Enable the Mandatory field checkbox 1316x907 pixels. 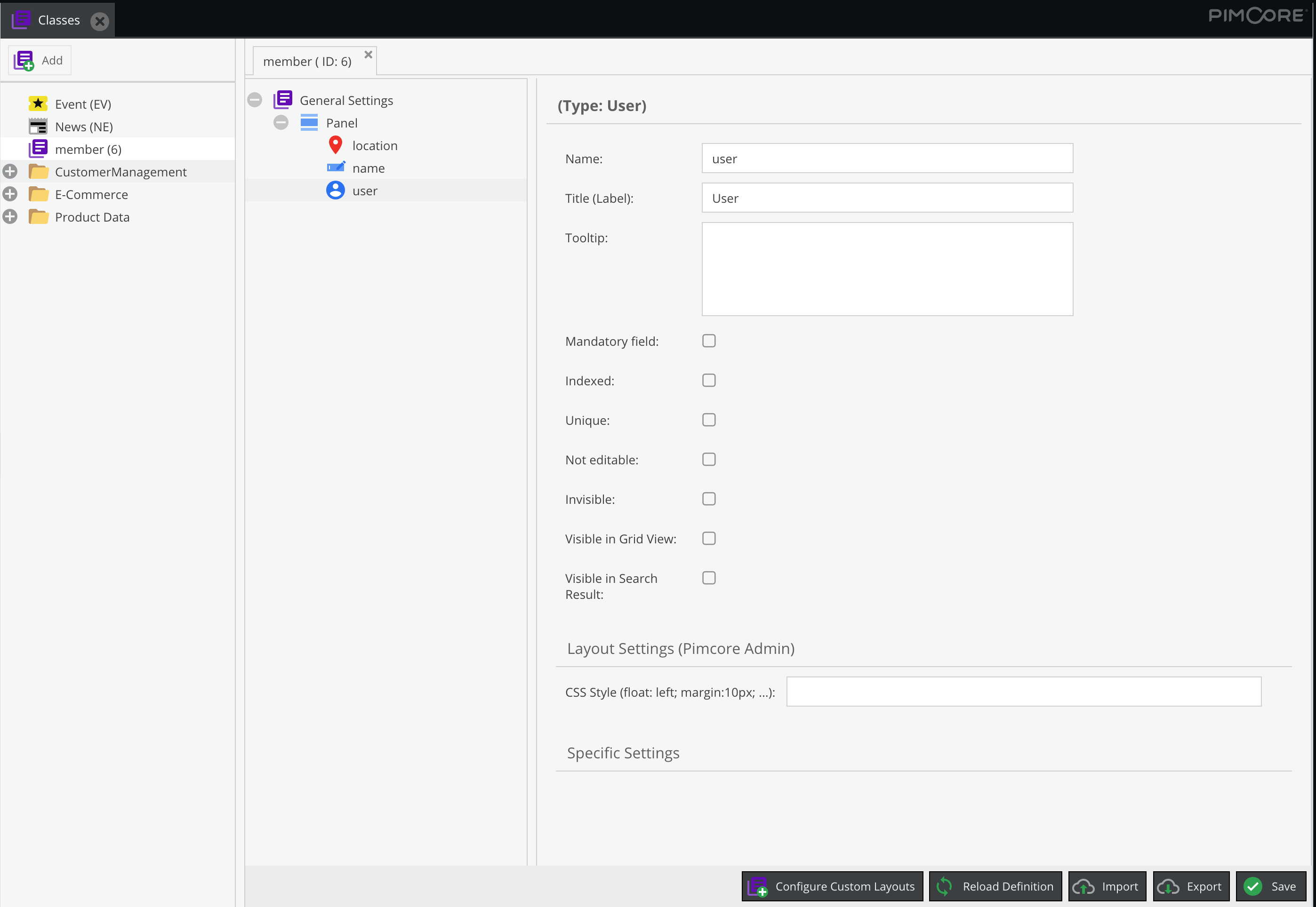(708, 341)
